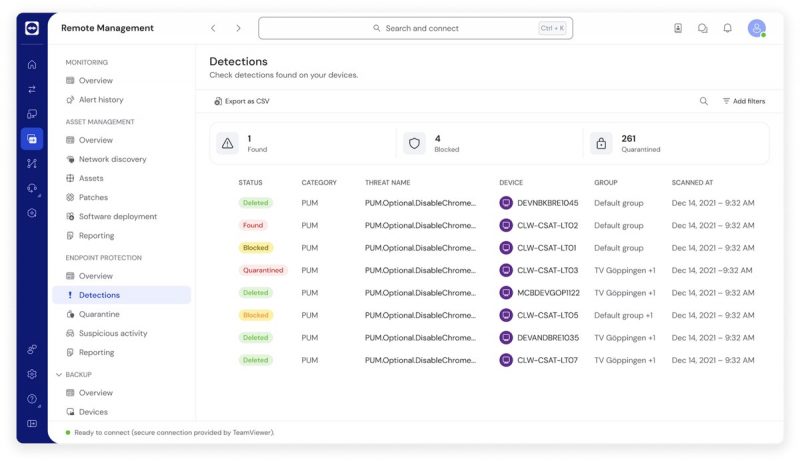Click the Found warning triangle icon
This screenshot has height=463, width=800.
227,143
